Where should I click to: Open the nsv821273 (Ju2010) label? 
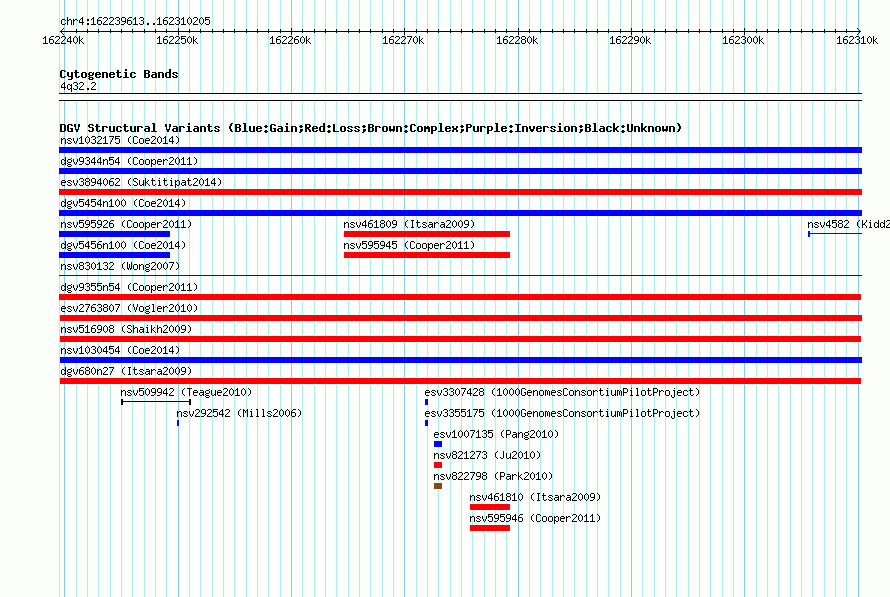click(x=487, y=455)
